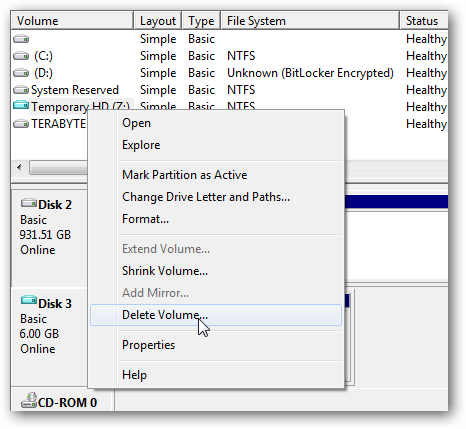Viewport: 466px width, 429px height.
Task: Choose Shrink Volume... menu entry
Action: [165, 271]
